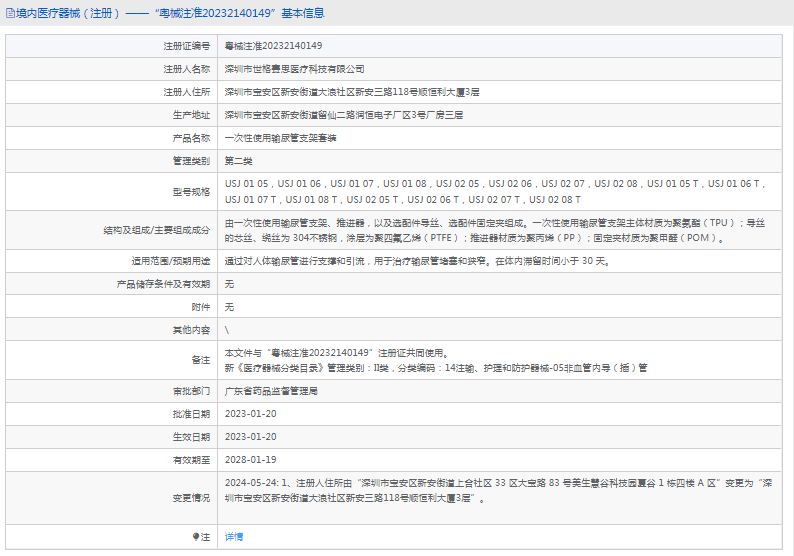Image resolution: width=794 pixels, height=556 pixels.
Task: Select product name 一次性使用输尿管支架套装
Action: point(281,138)
